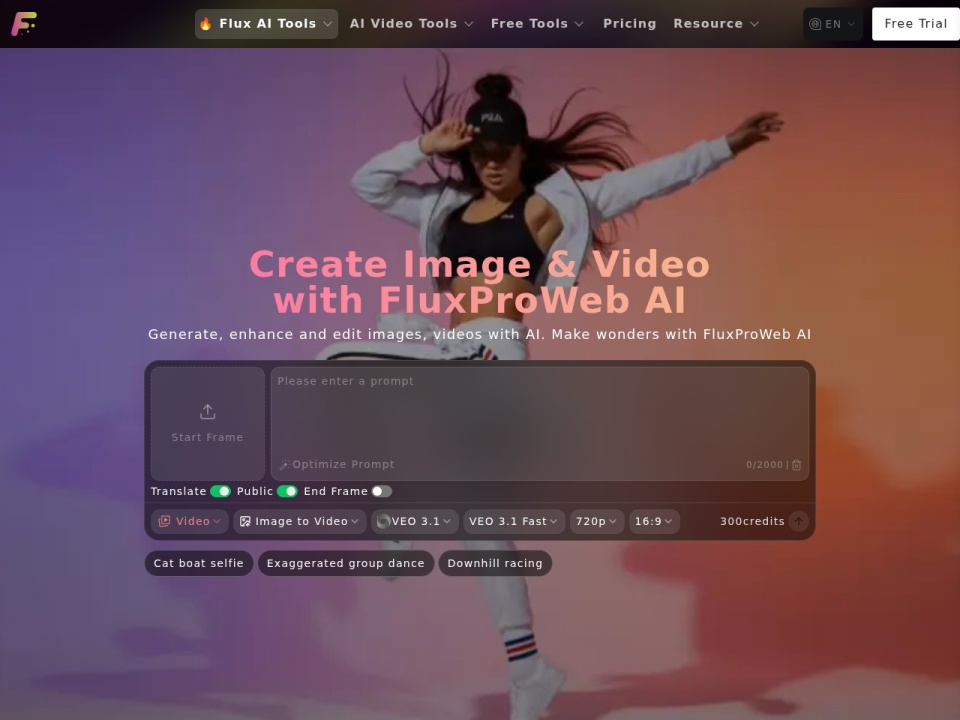Go to the Pricing page
Image resolution: width=960 pixels, height=720 pixels.
pos(629,24)
